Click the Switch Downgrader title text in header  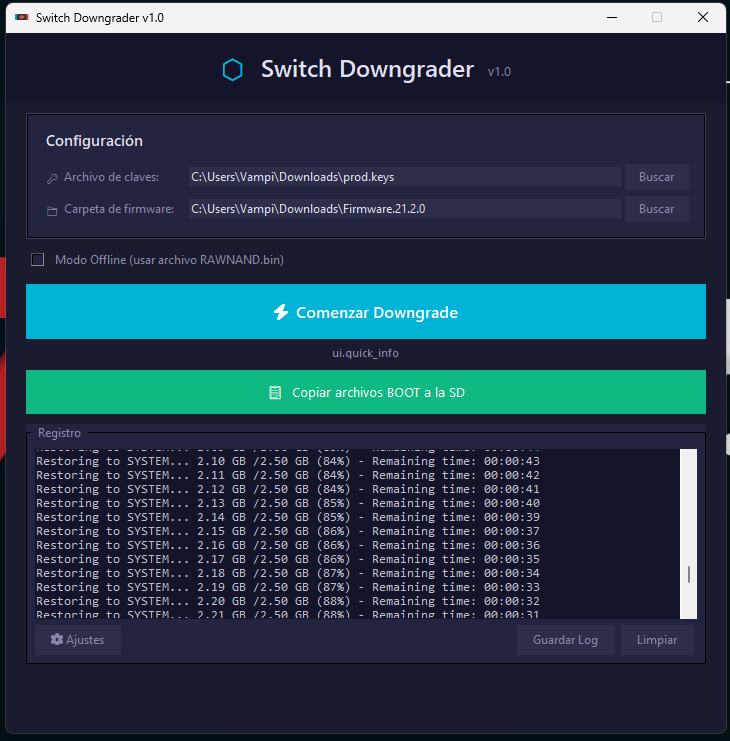coord(367,69)
